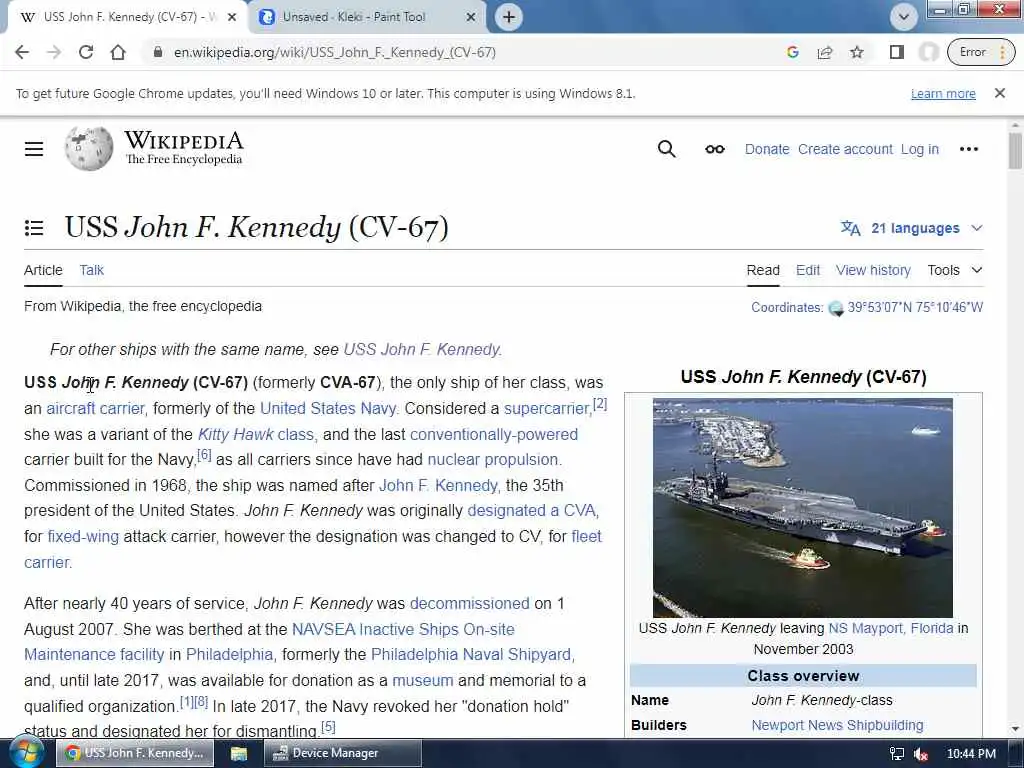1024x768 pixels.
Task: Open the coordinates map globe icon
Action: pos(836,308)
